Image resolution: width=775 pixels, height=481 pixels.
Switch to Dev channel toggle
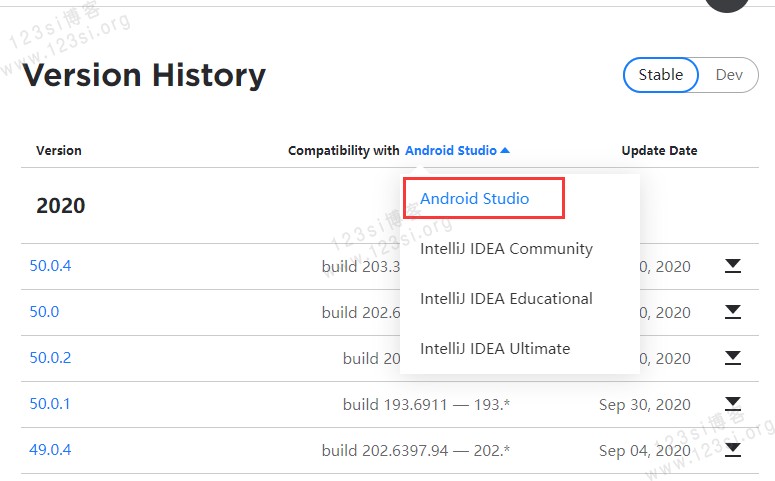(729, 75)
